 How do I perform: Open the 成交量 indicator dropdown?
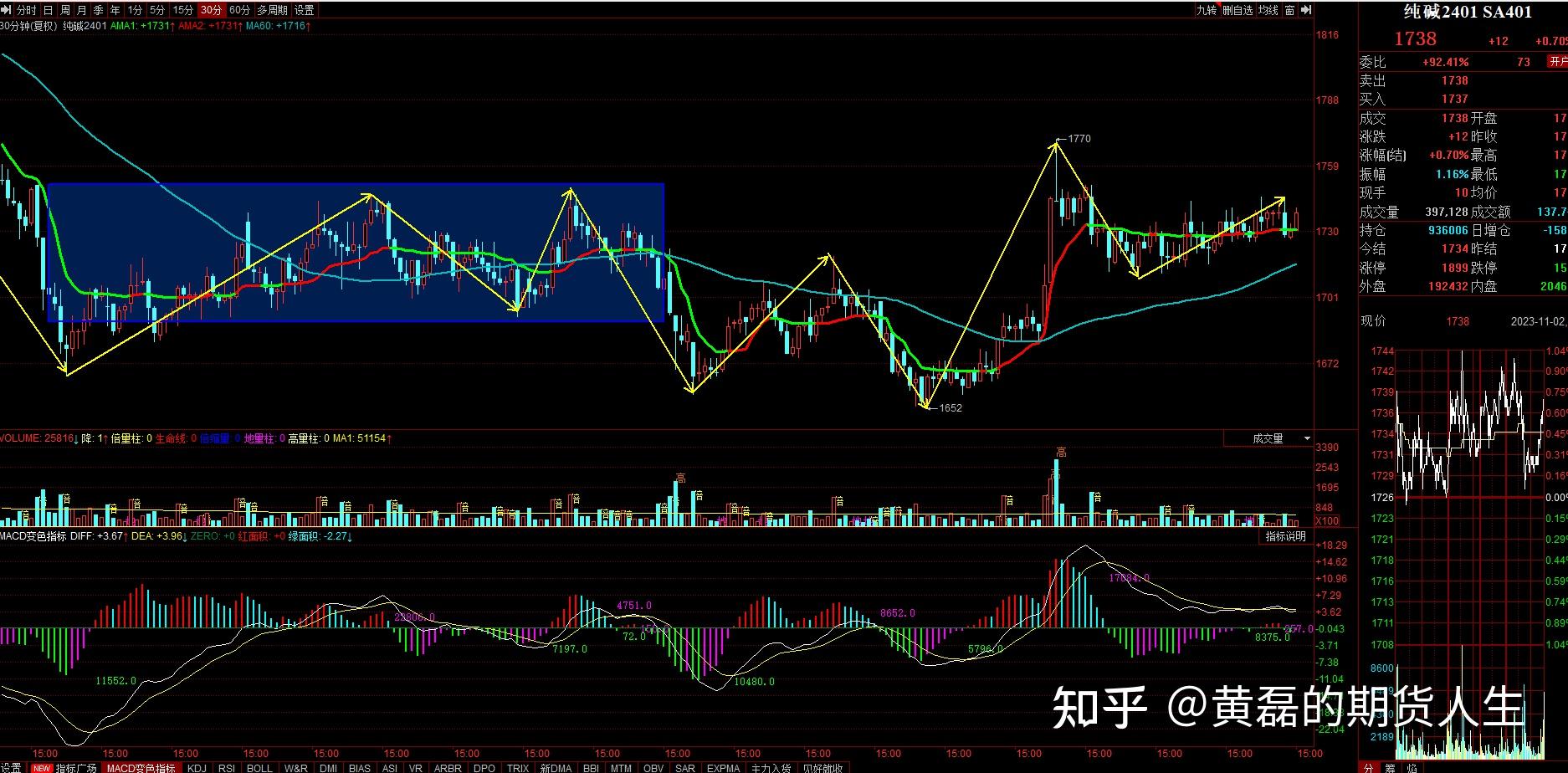tap(1269, 438)
